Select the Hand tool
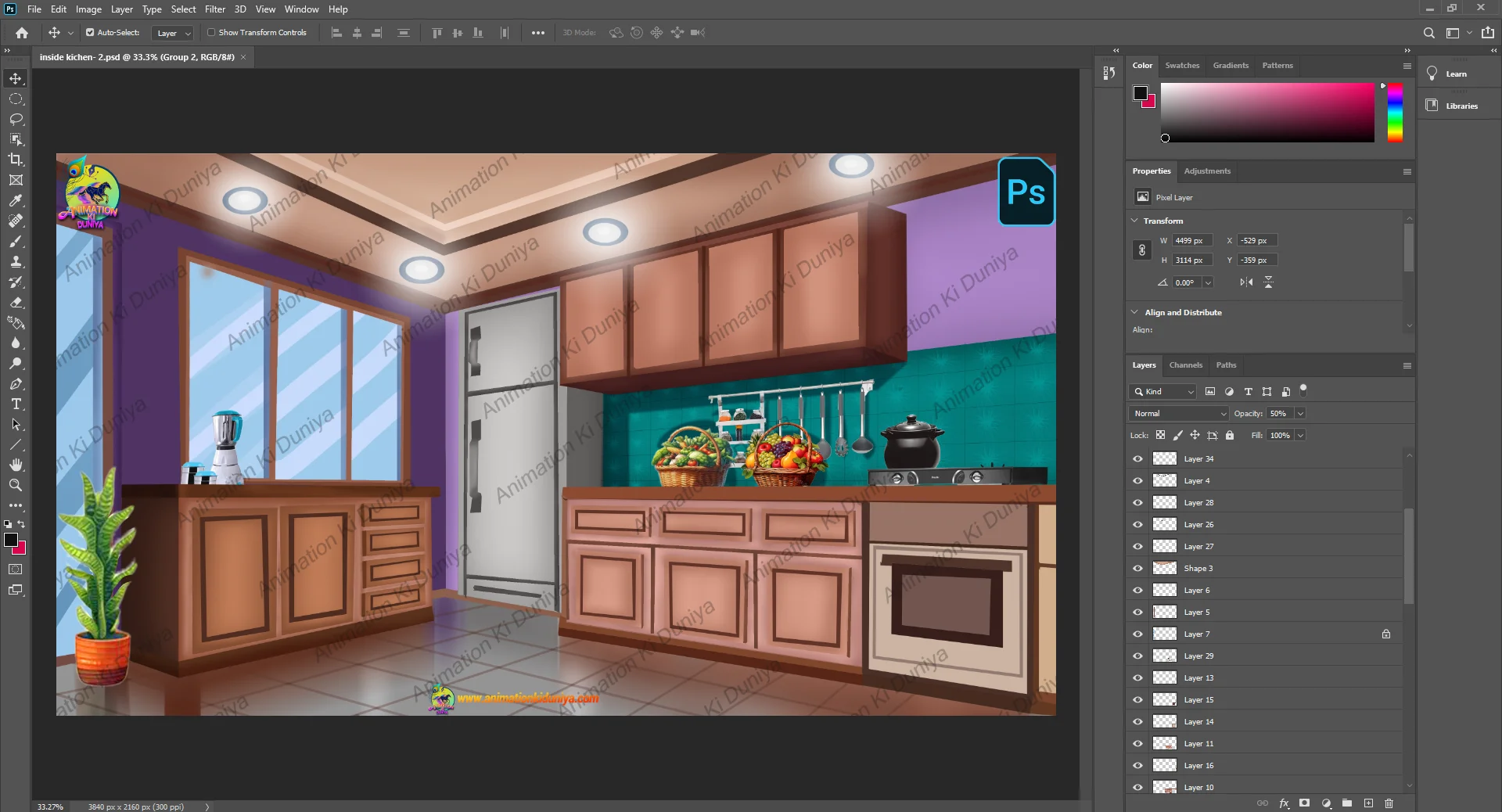The image size is (1502, 812). (x=16, y=465)
